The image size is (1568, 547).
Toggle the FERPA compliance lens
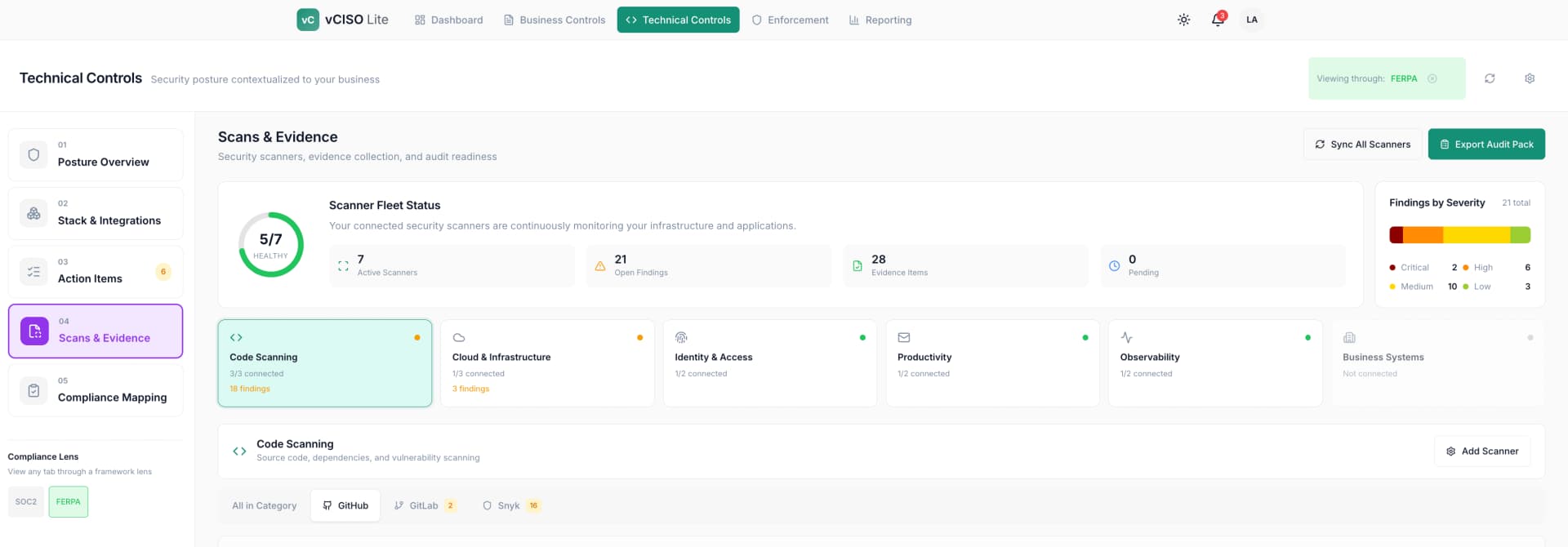click(69, 501)
